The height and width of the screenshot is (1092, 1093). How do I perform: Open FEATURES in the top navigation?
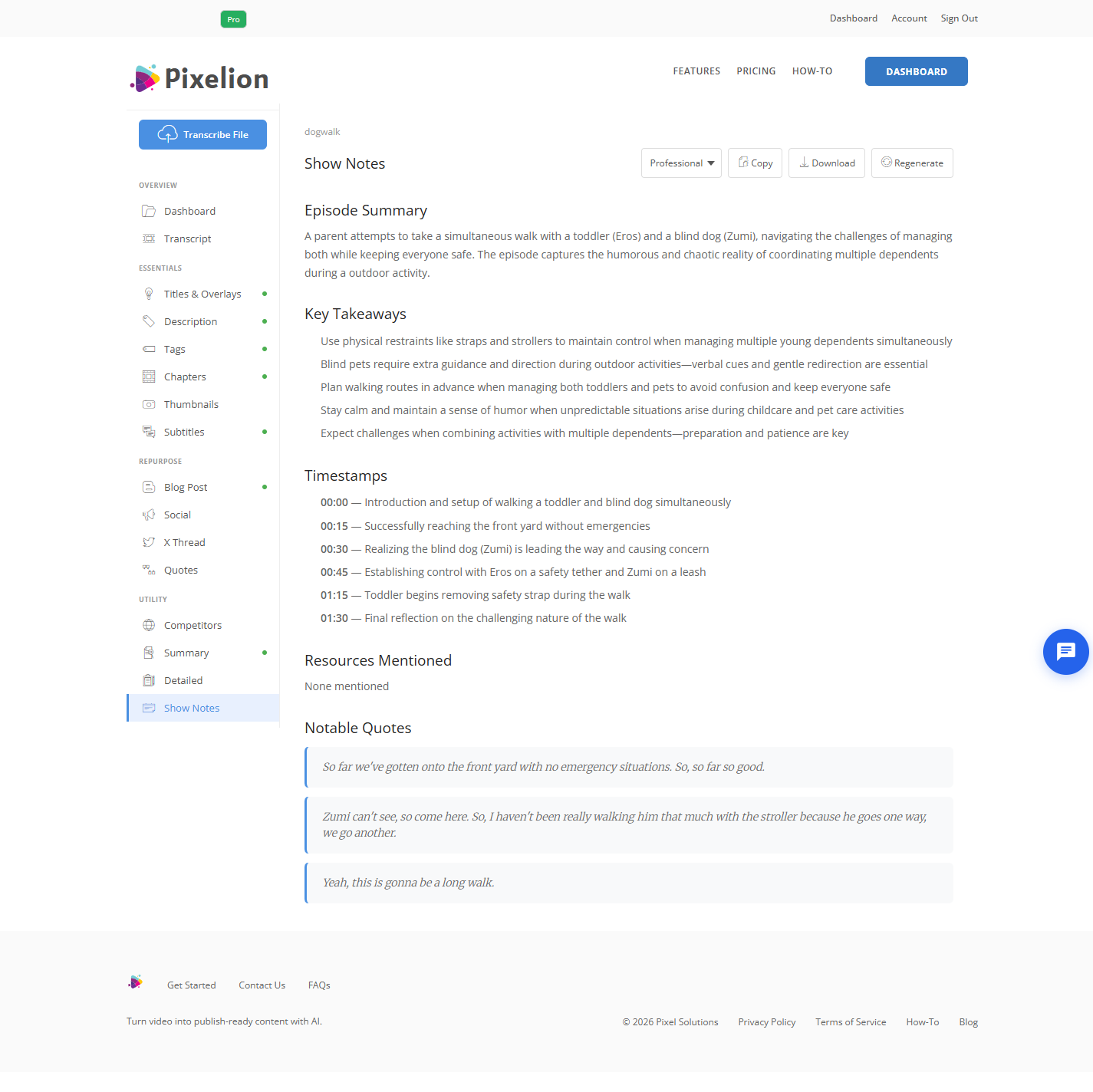[696, 71]
